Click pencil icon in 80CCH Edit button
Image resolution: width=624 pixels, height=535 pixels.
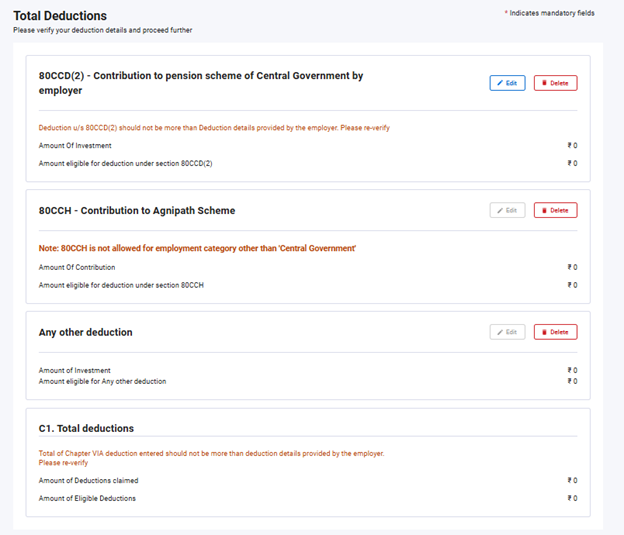(500, 211)
